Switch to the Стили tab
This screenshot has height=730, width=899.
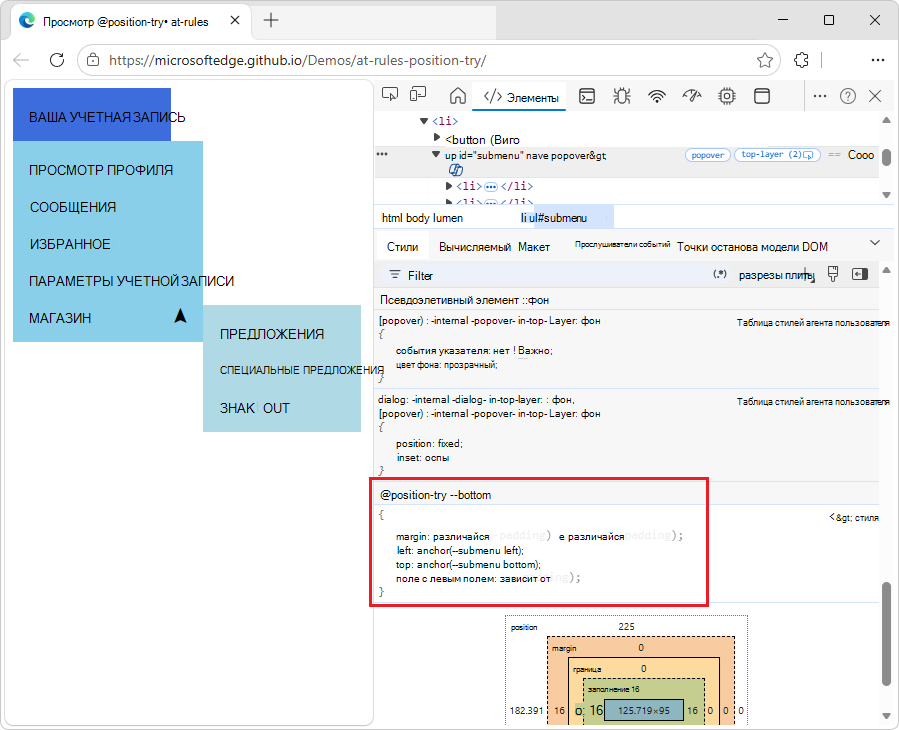pyautogui.click(x=402, y=247)
